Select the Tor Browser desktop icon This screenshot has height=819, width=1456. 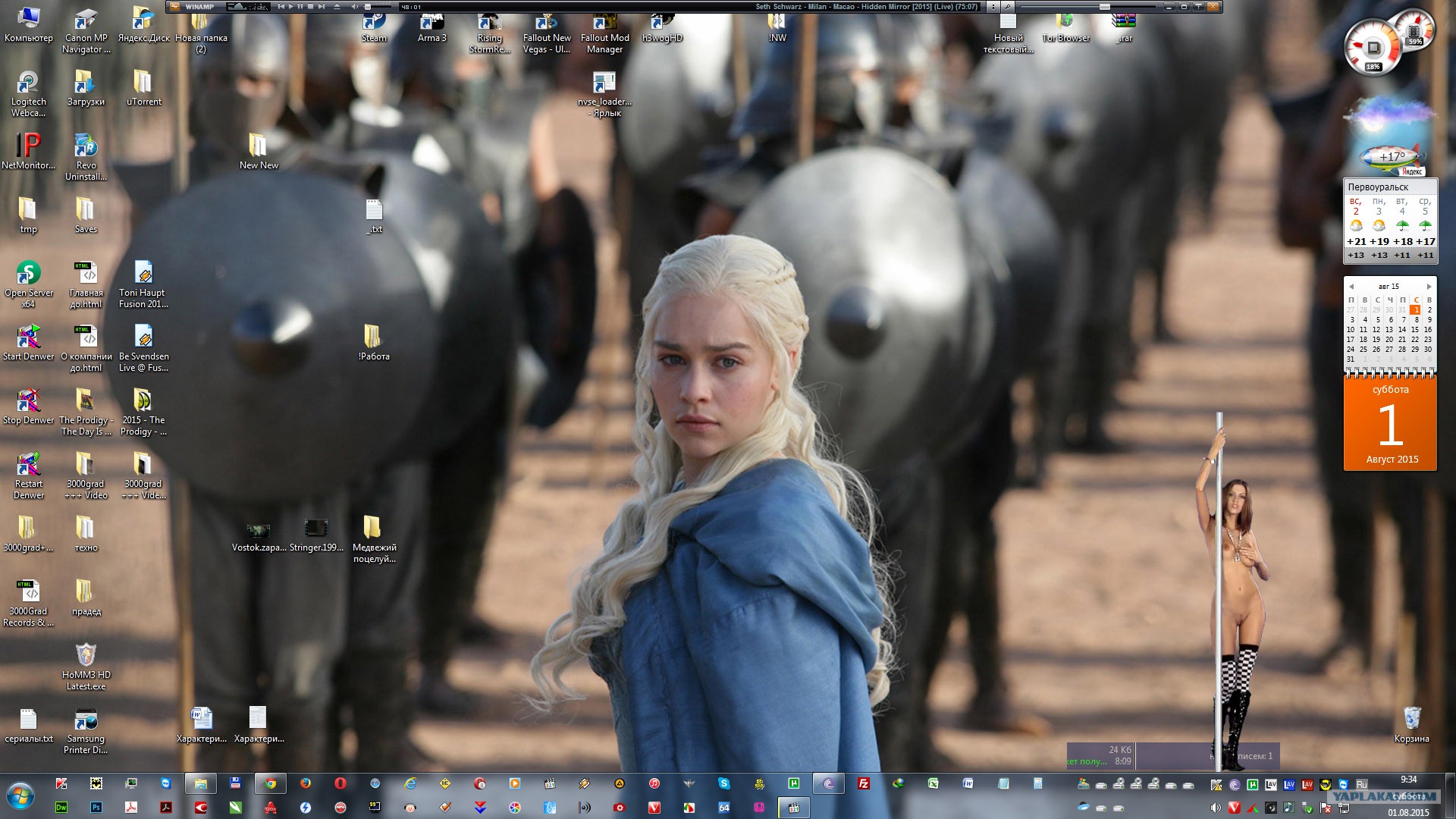pyautogui.click(x=1065, y=28)
